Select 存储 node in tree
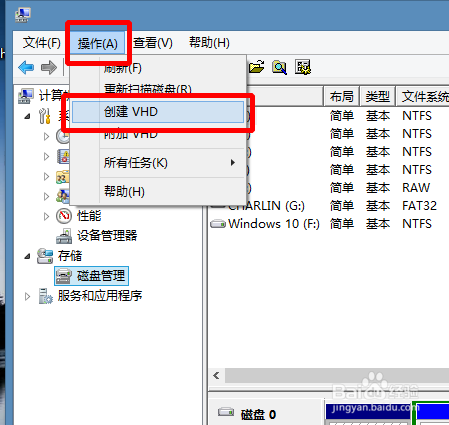 coord(70,256)
